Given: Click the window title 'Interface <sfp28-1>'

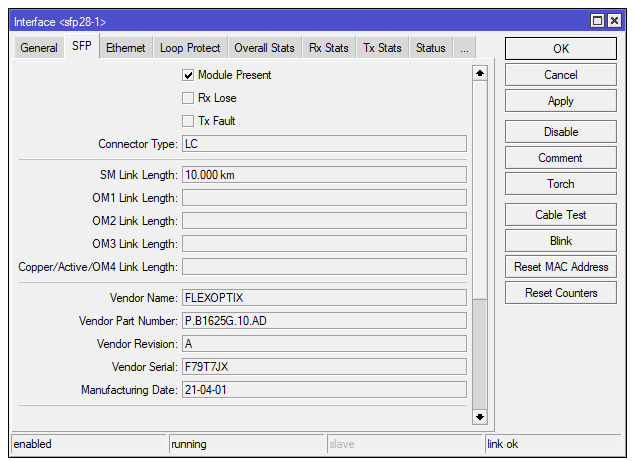Looking at the screenshot, I should point(60,22).
